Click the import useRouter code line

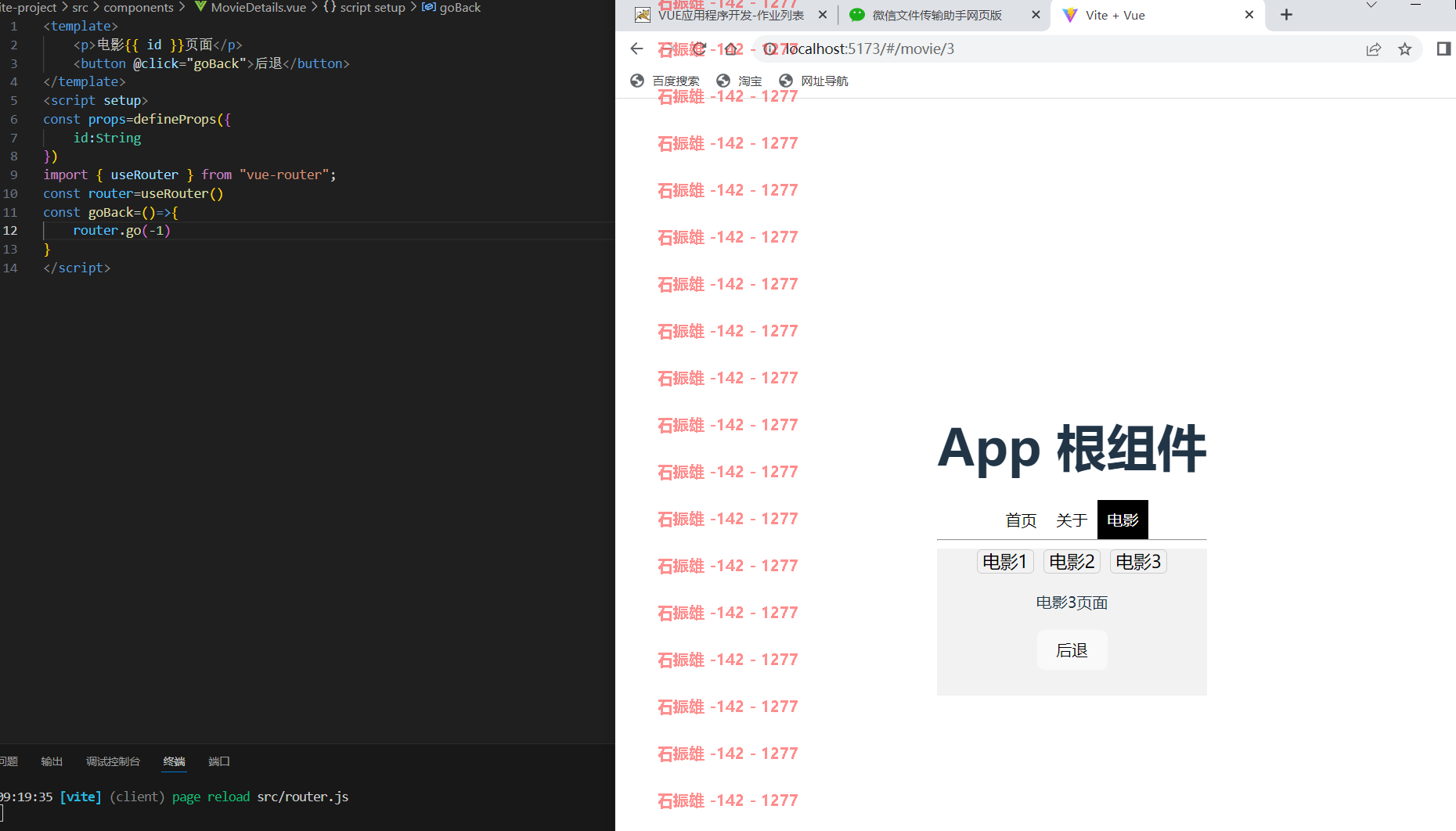pos(189,174)
